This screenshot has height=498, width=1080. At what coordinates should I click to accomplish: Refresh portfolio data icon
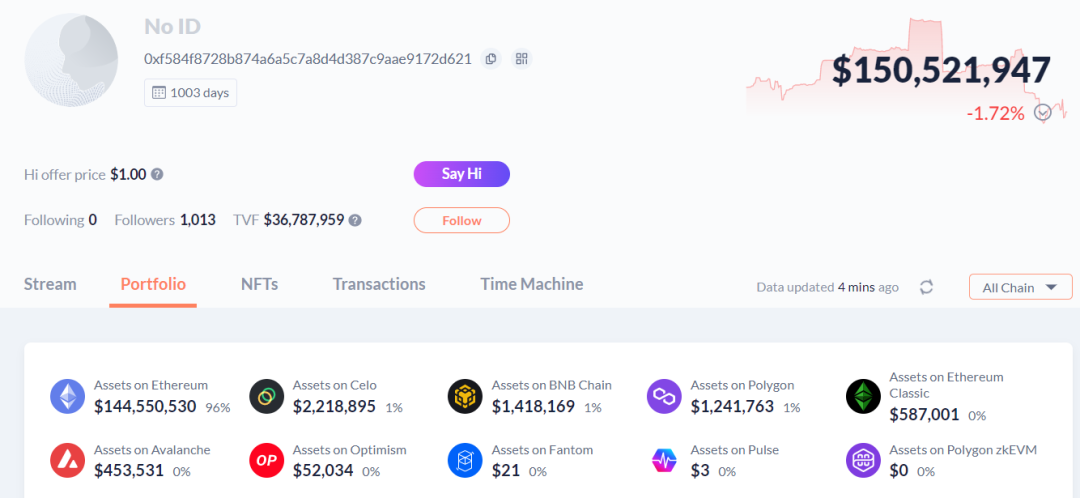click(x=926, y=287)
